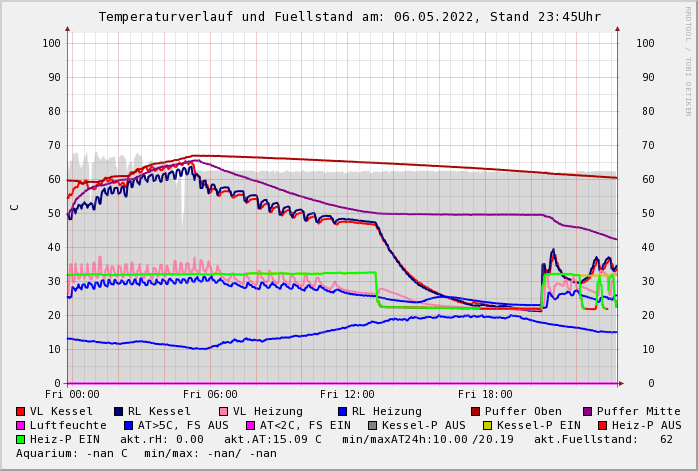Click the Fri 06:00 time axis label
Screen dimensions: 698x471
point(210,395)
